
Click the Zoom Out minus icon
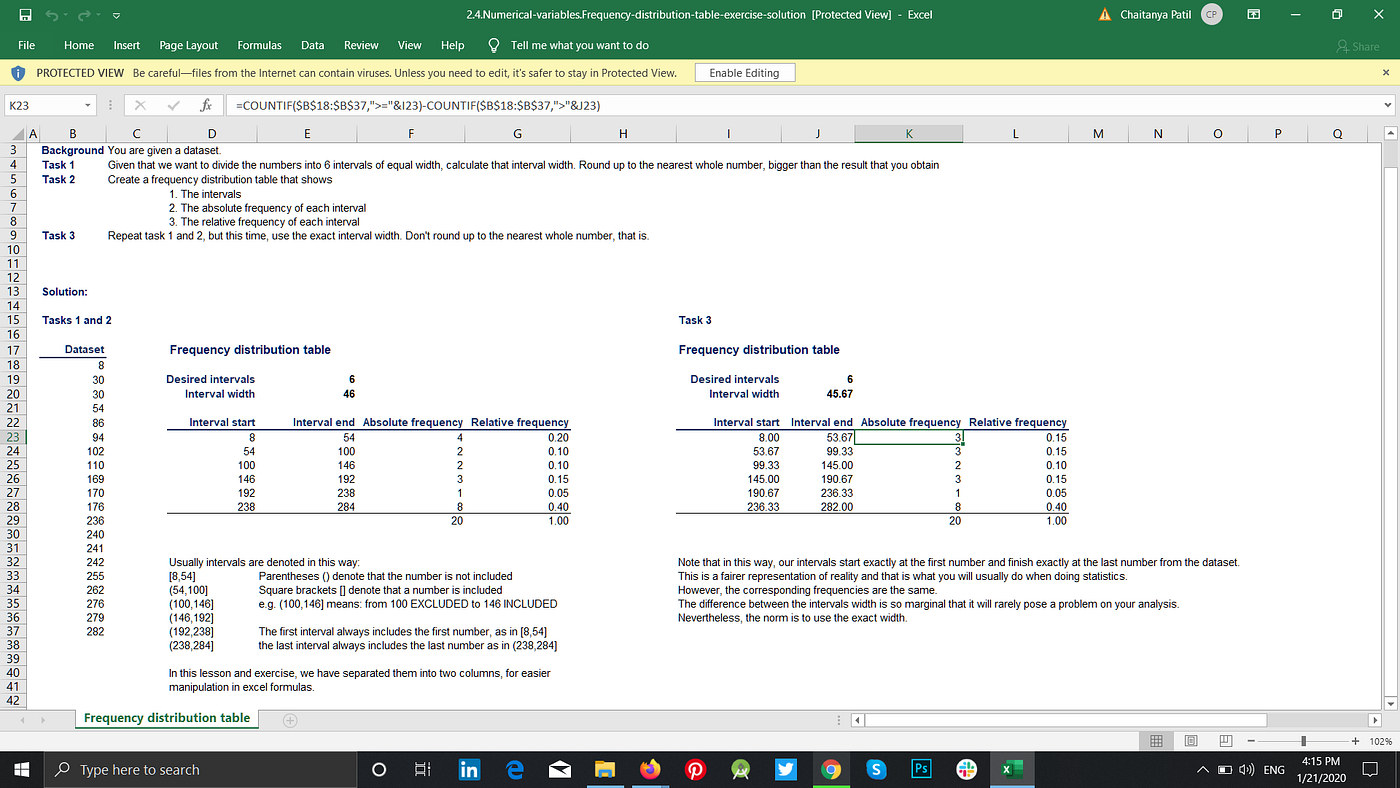point(1252,740)
